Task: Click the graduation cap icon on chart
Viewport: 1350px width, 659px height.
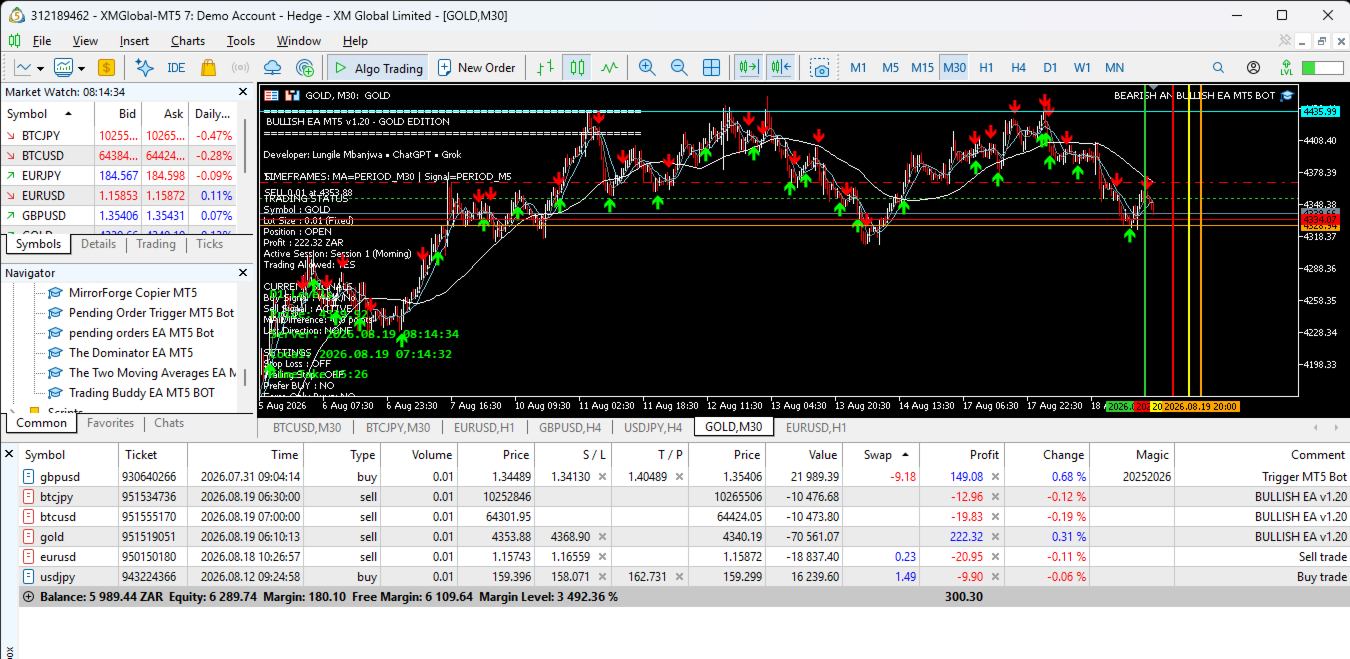Action: click(1288, 95)
